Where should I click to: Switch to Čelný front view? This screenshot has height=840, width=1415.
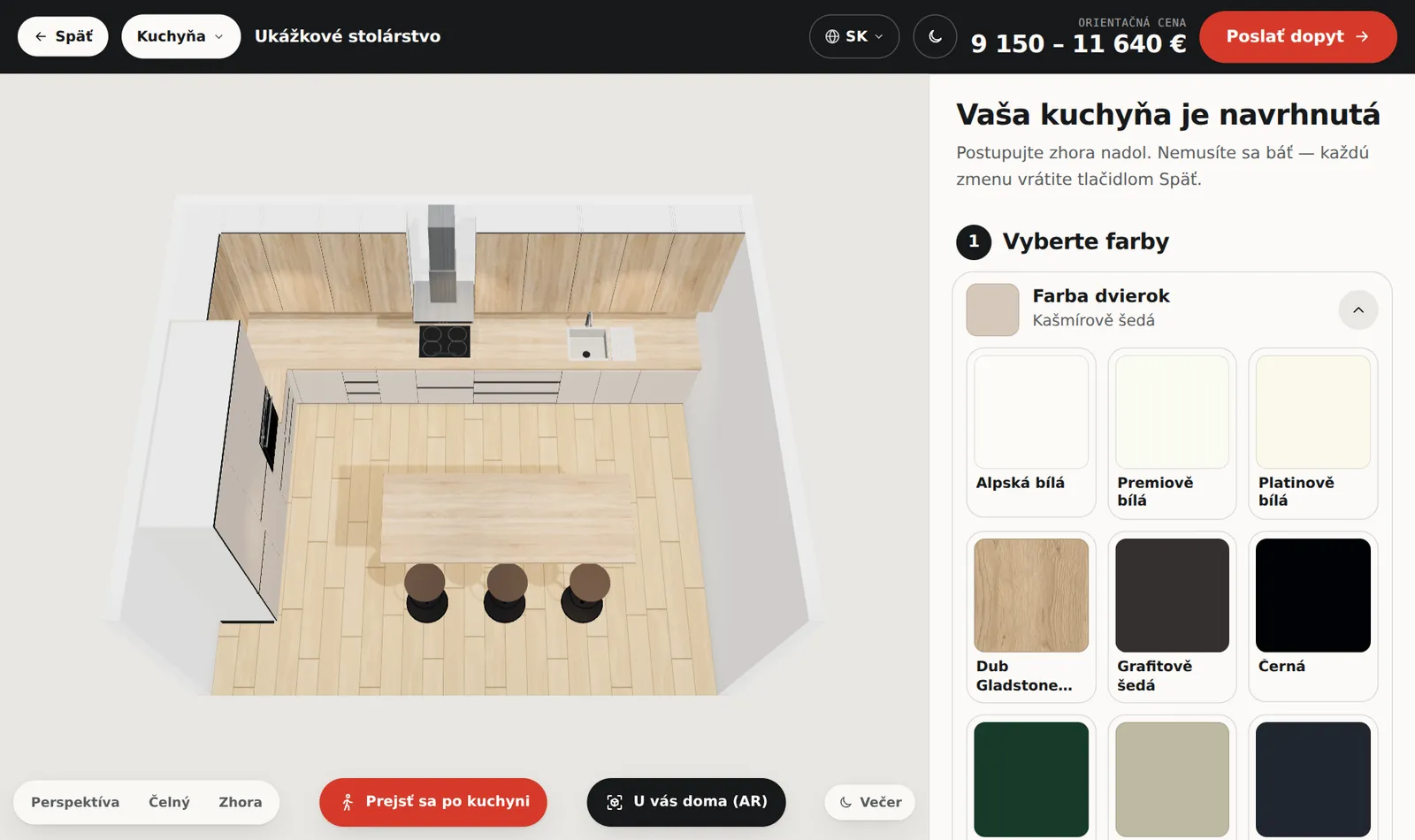pyautogui.click(x=169, y=802)
